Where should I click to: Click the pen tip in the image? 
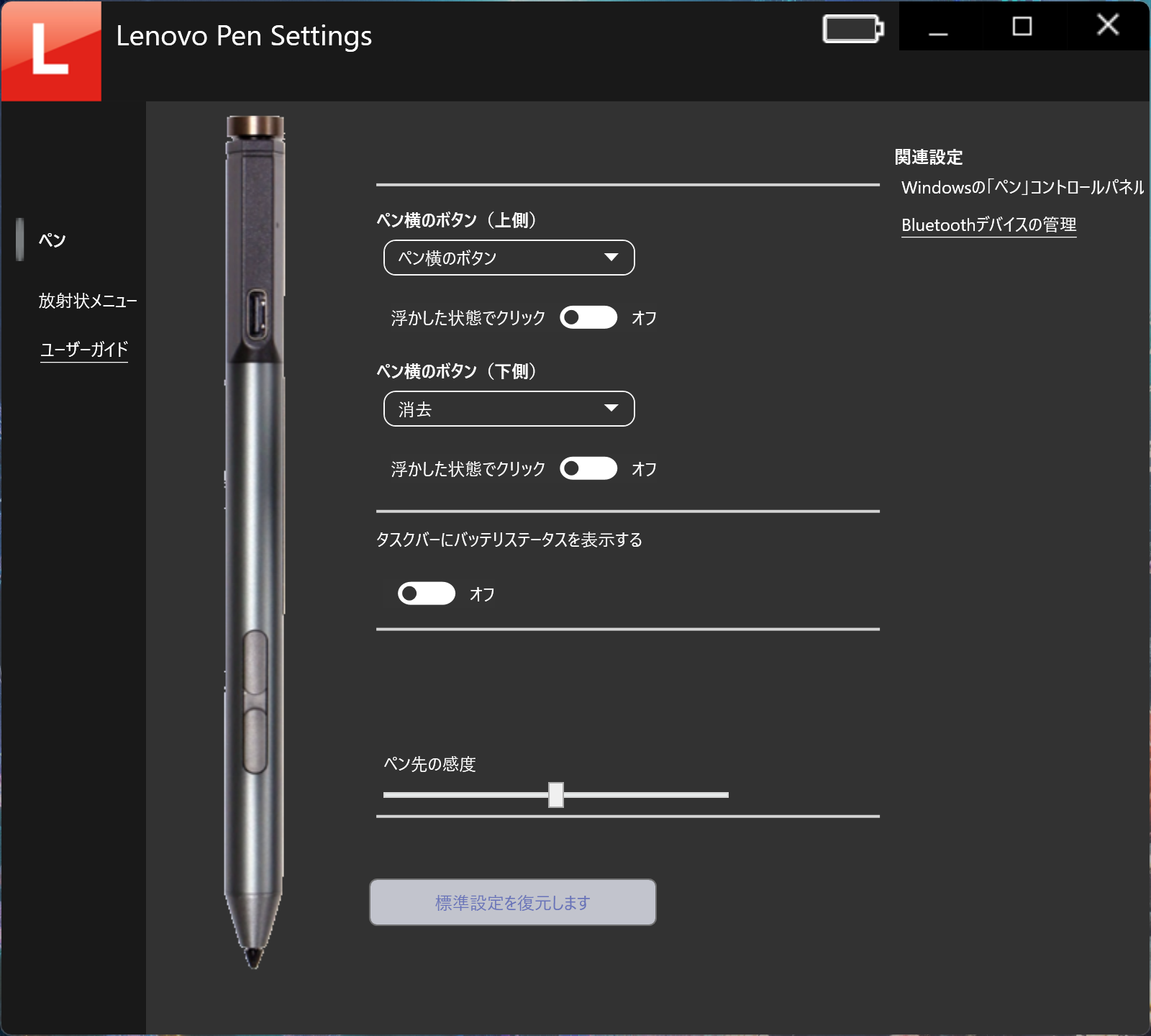coord(253,955)
